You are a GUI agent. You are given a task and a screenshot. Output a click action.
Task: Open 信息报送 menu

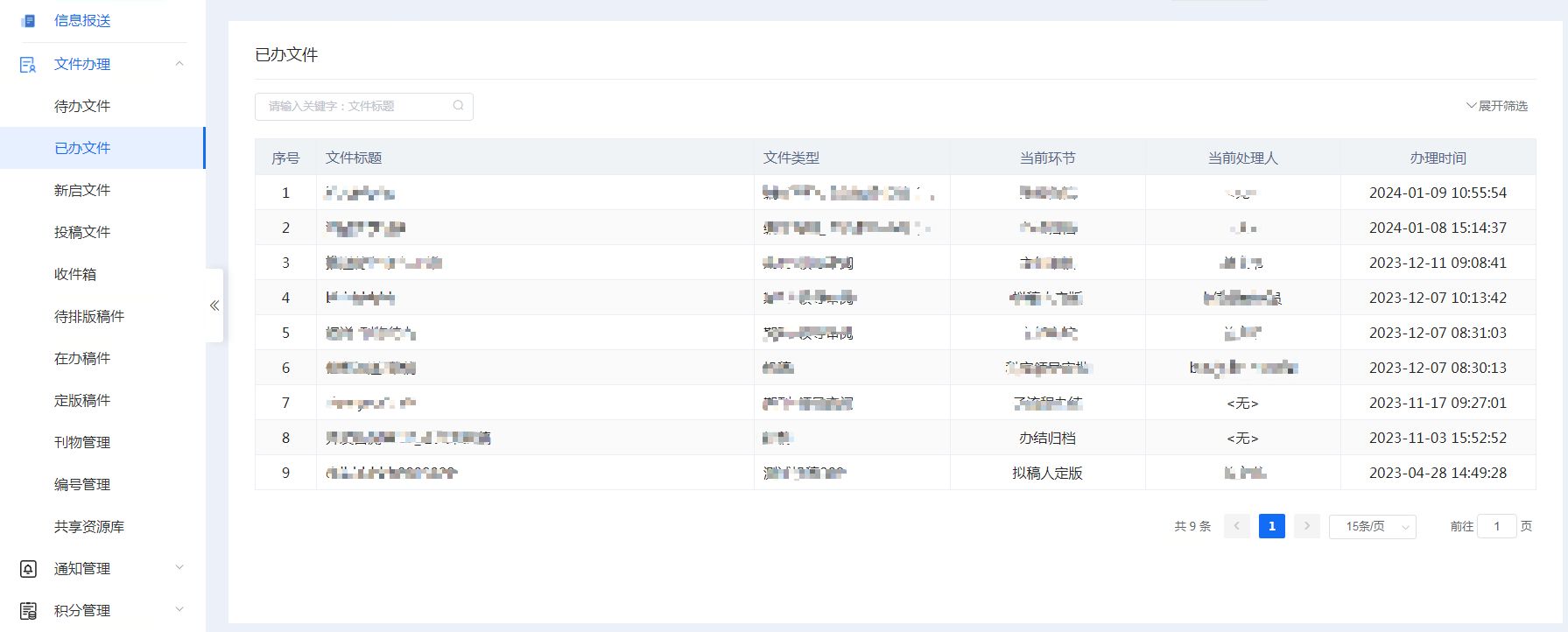(x=82, y=21)
